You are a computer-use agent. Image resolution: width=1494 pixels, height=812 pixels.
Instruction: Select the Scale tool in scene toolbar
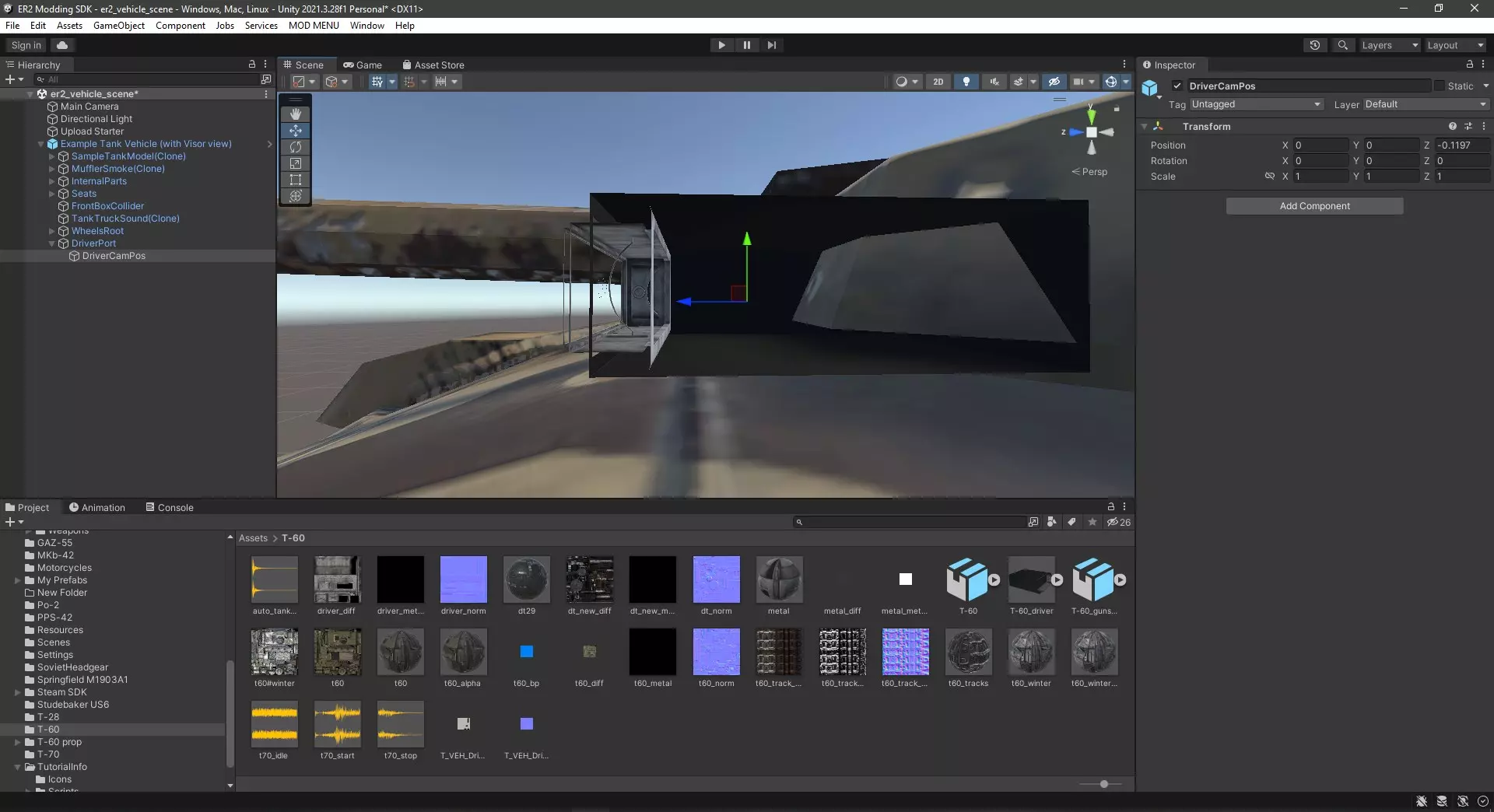pos(296,163)
